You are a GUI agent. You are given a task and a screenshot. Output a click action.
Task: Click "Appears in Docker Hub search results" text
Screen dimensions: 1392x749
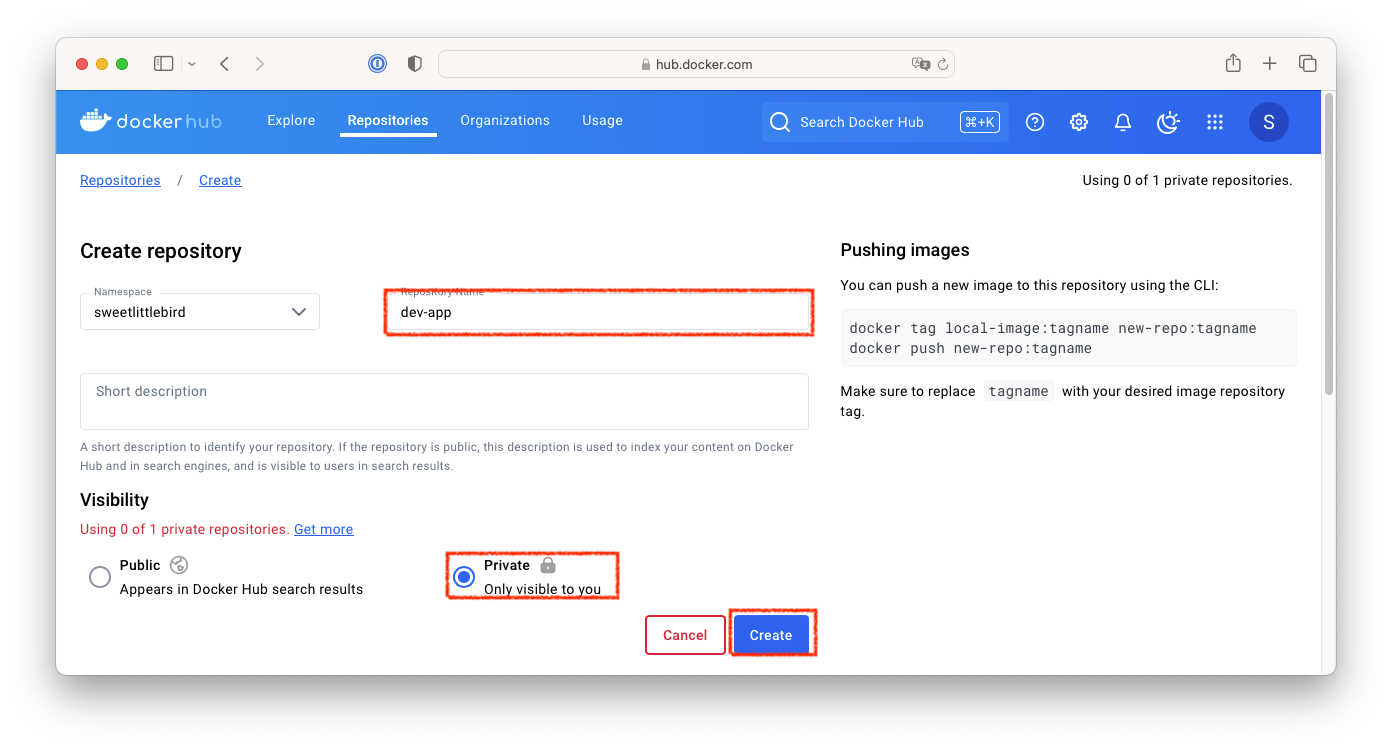(241, 589)
